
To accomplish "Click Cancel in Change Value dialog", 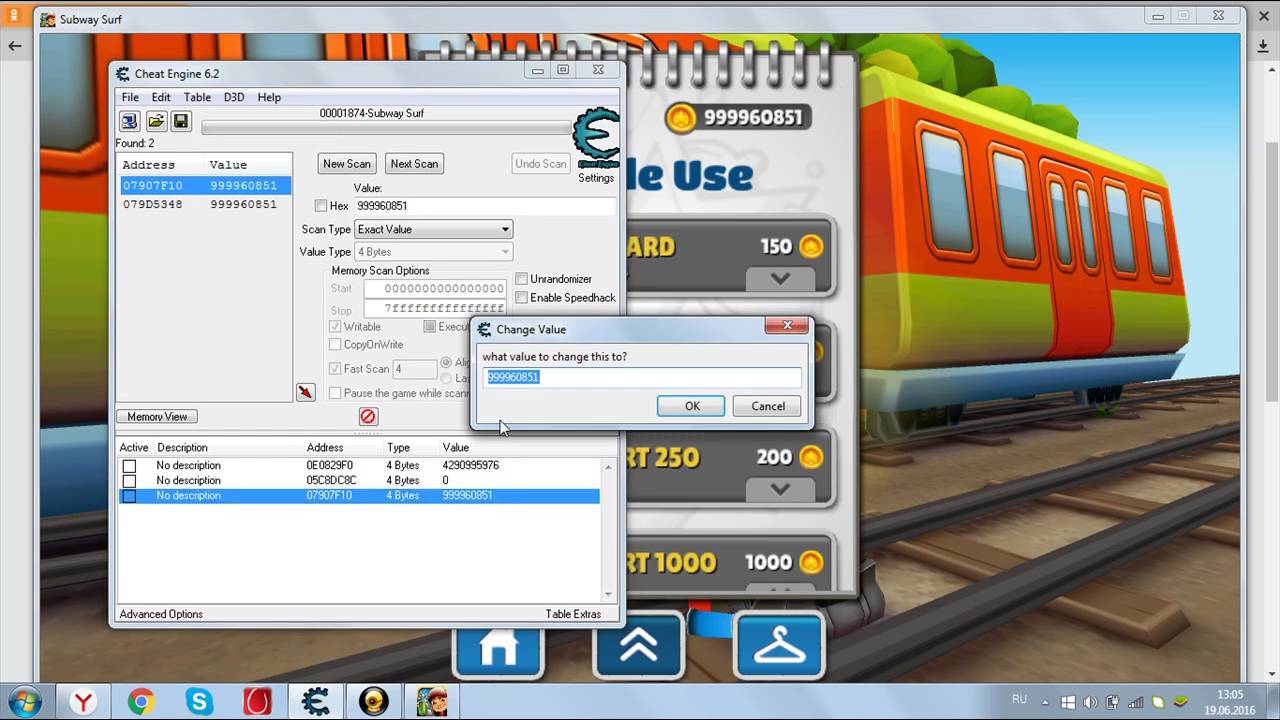I will (x=768, y=406).
